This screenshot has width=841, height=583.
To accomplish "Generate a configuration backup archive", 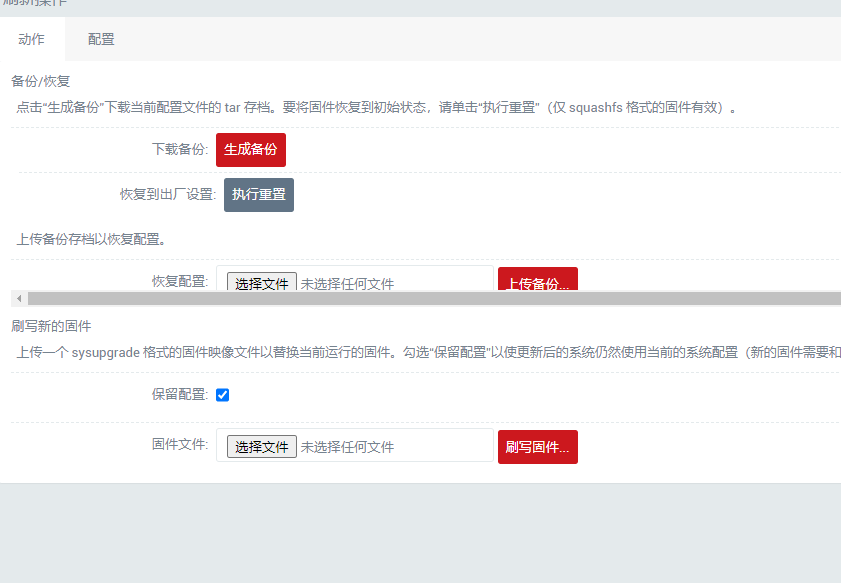I will click(250, 149).
